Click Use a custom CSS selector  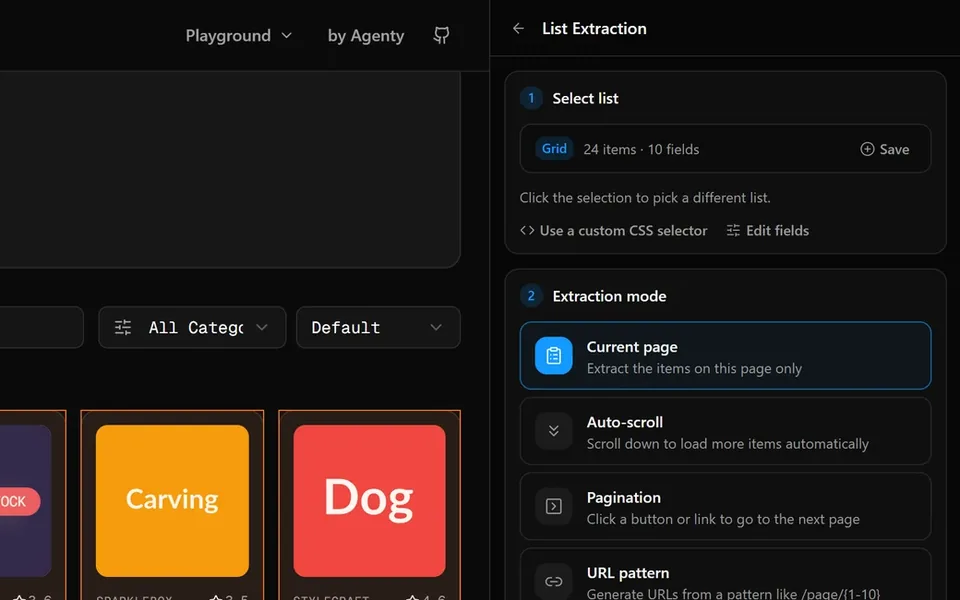[x=613, y=230]
